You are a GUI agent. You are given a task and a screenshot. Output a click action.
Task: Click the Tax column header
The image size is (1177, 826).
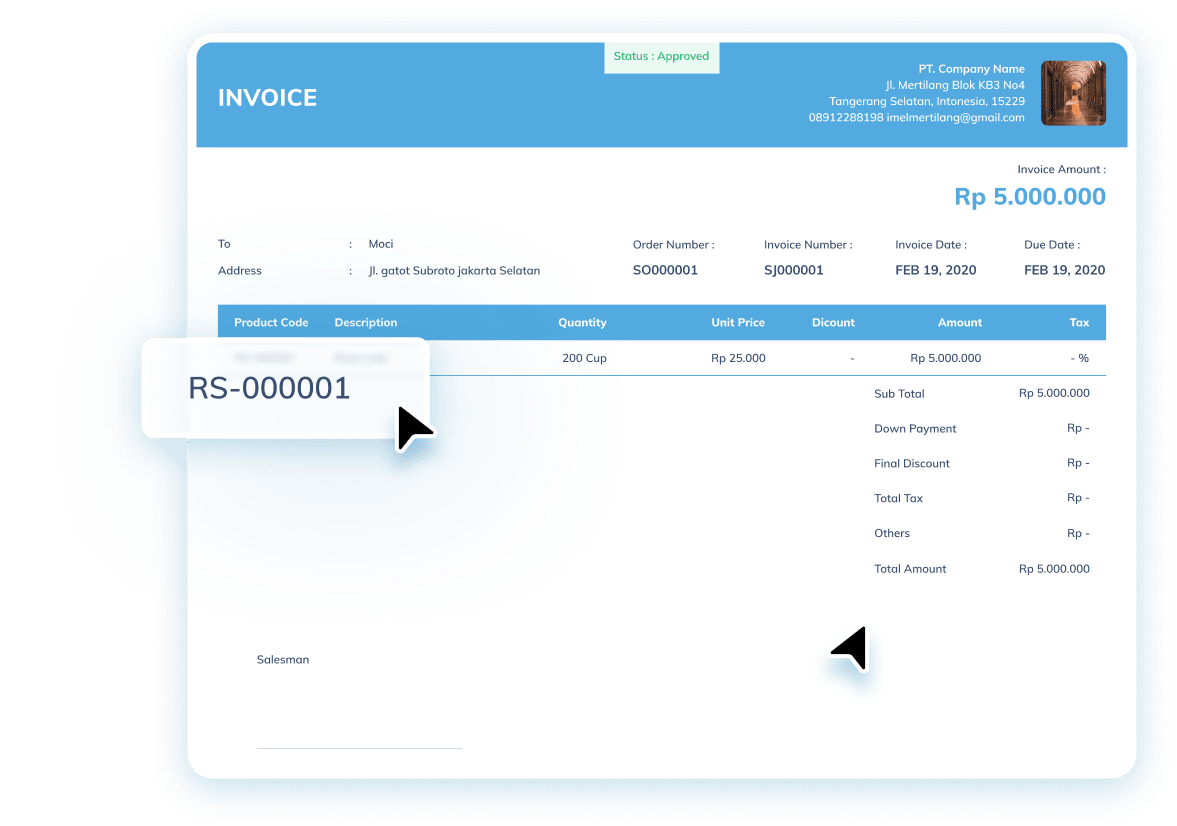click(1079, 323)
